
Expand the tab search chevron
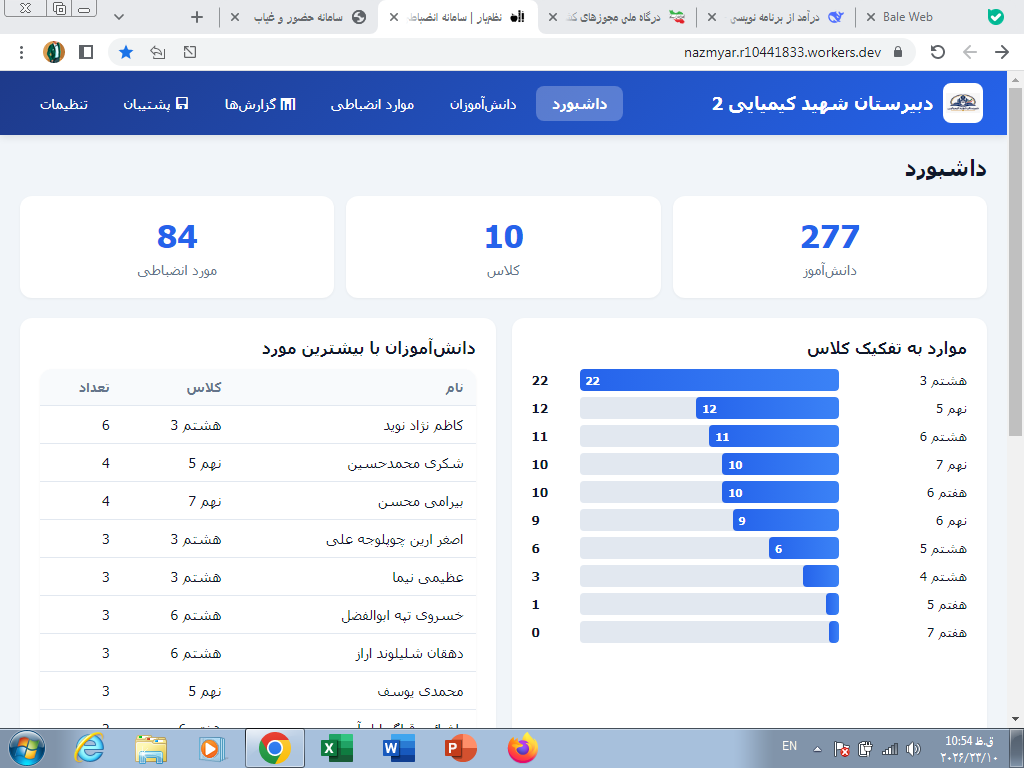coord(119,17)
